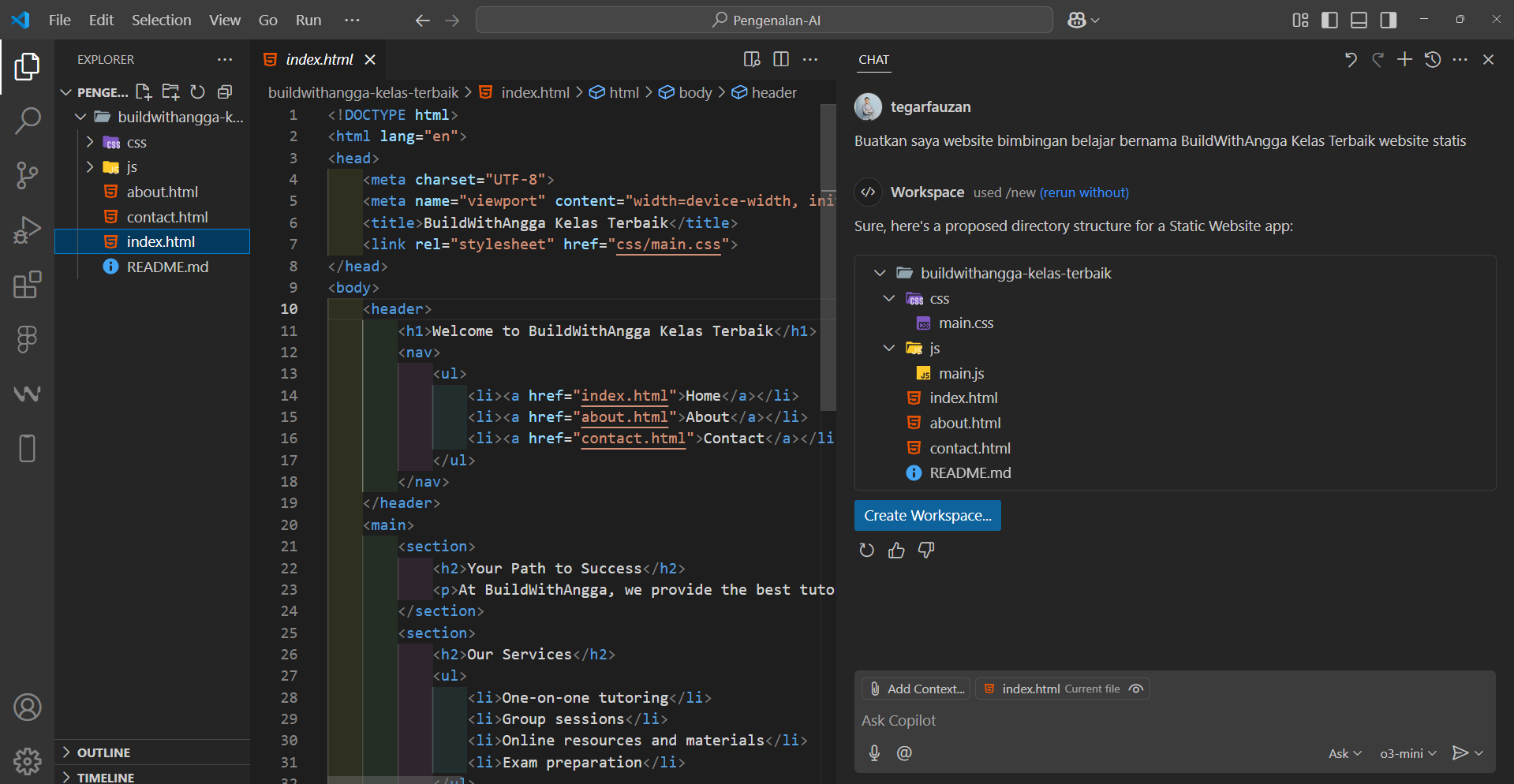Toggle the primary side bar

(x=1329, y=20)
